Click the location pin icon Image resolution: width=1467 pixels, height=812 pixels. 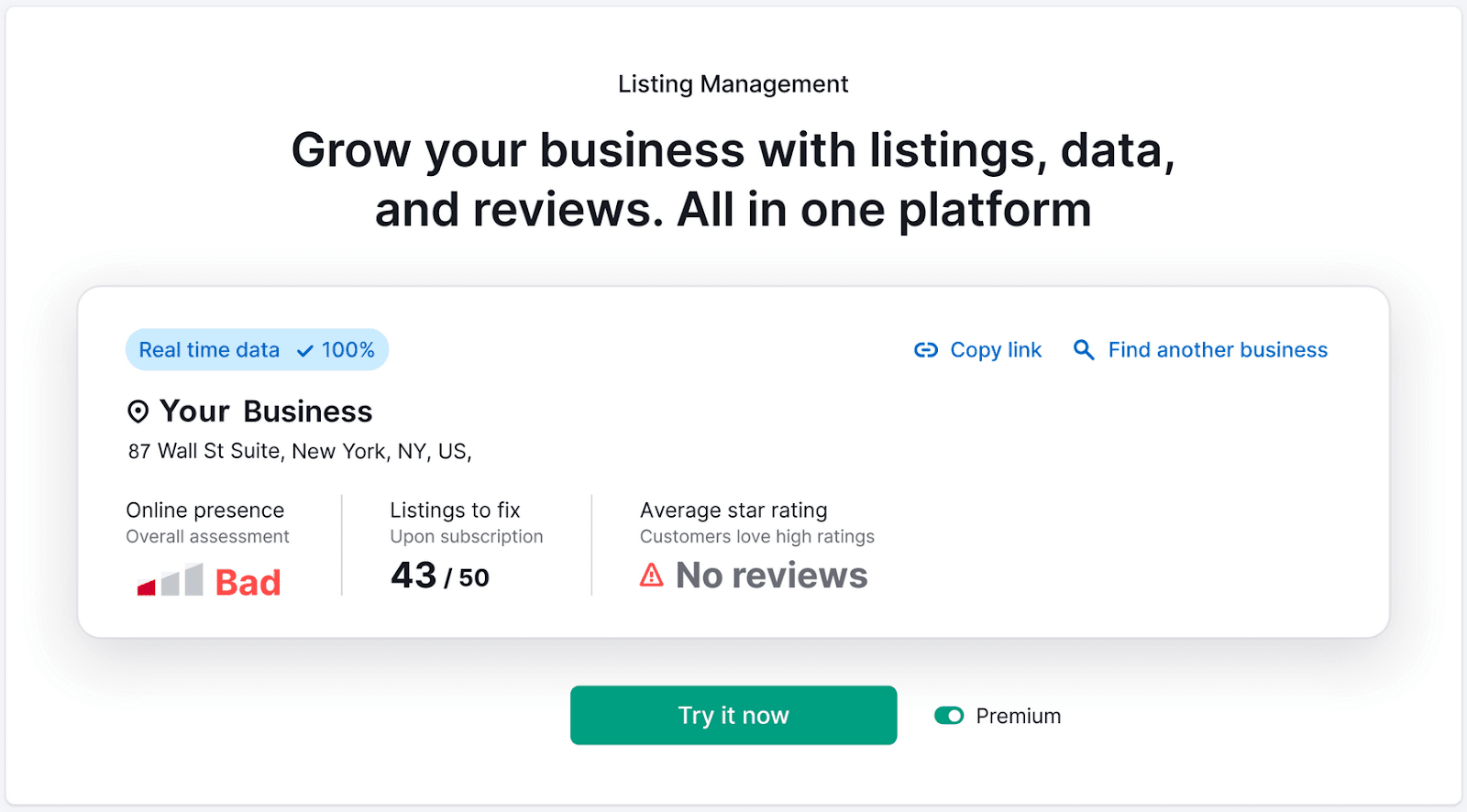[x=138, y=412]
